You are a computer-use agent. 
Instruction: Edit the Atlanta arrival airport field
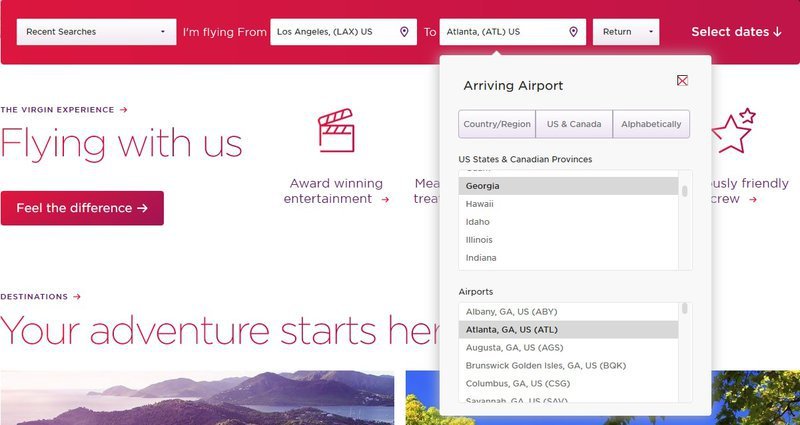coord(513,32)
